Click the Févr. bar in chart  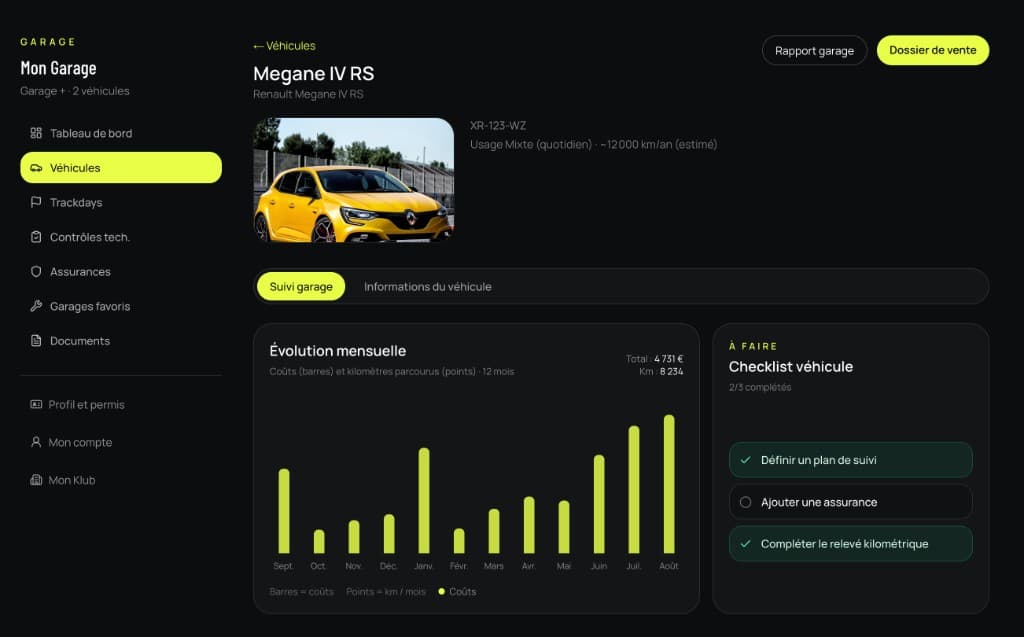pos(459,541)
